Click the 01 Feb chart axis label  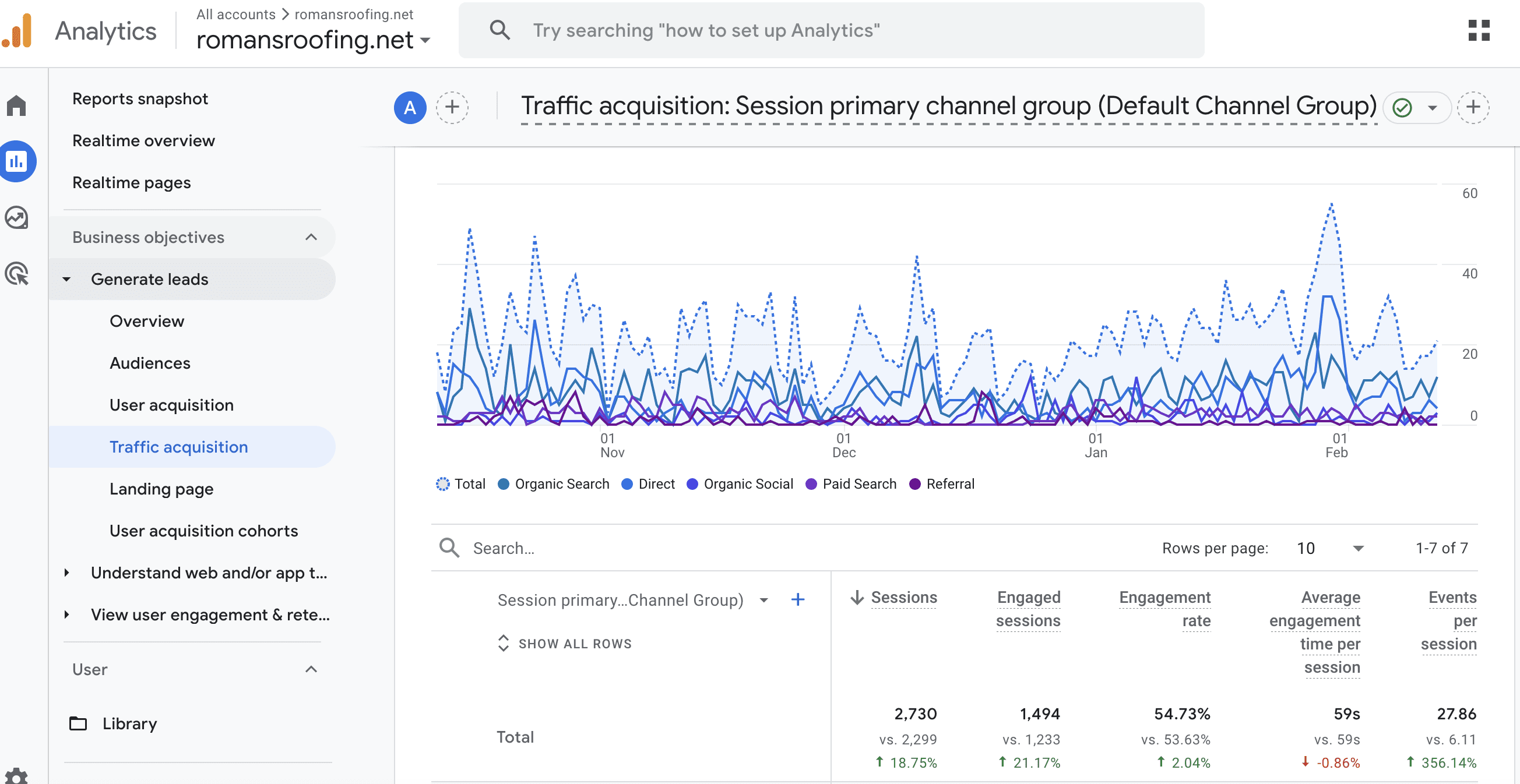[x=1338, y=446]
